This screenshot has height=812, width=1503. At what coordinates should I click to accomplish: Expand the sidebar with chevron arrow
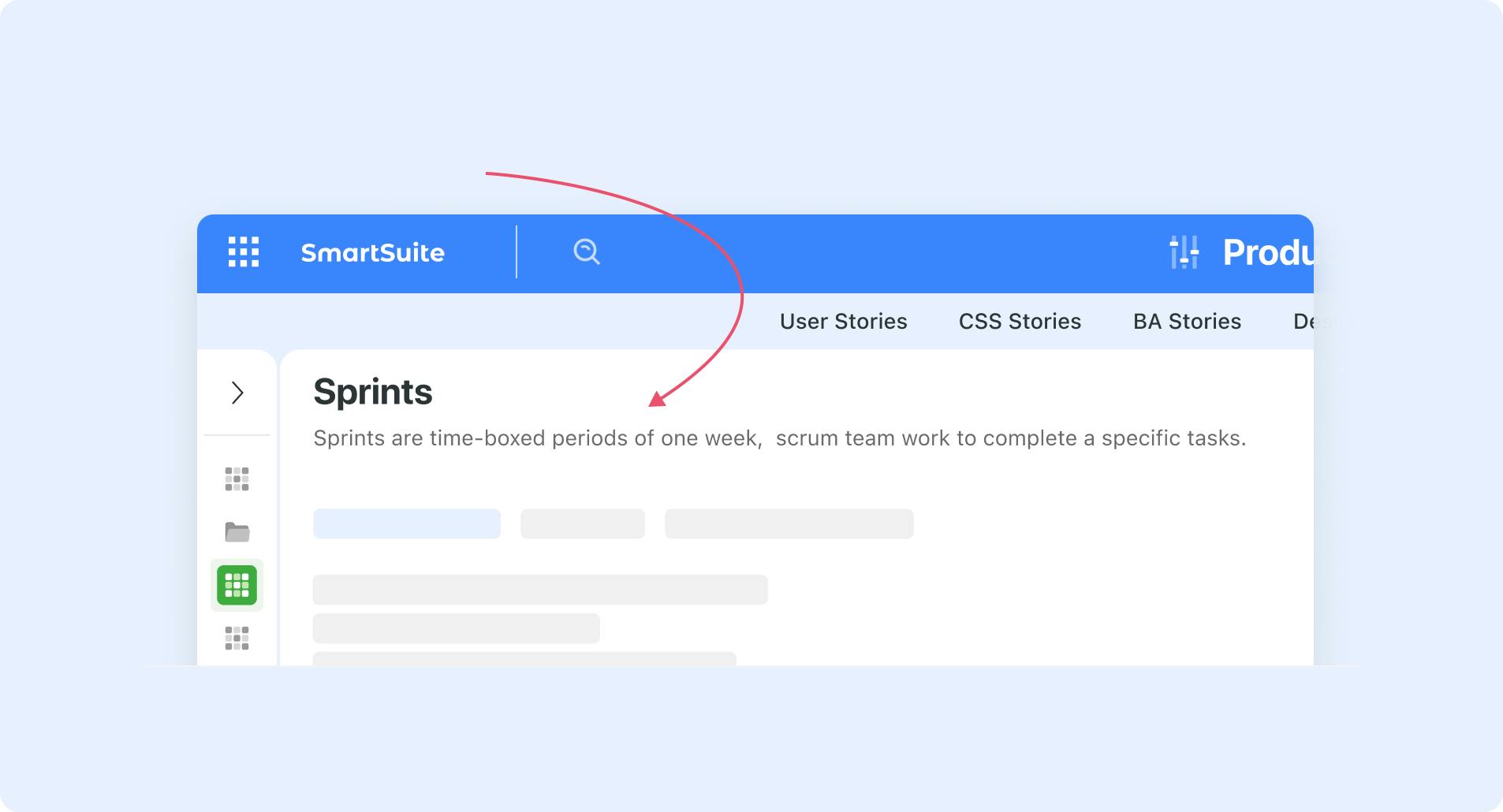point(237,393)
